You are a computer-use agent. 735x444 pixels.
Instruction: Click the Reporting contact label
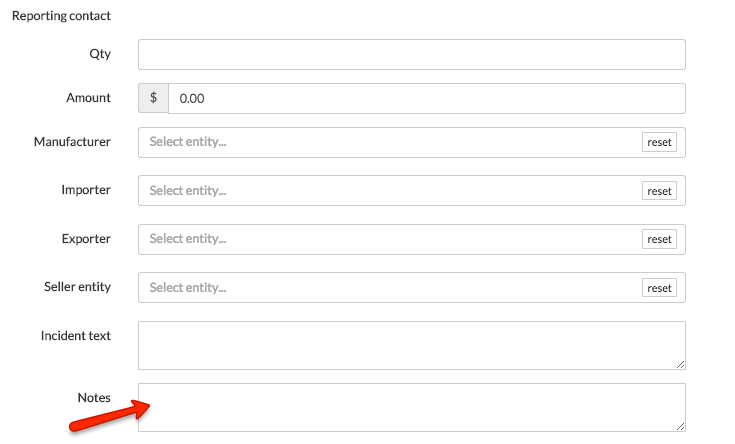[x=61, y=16]
